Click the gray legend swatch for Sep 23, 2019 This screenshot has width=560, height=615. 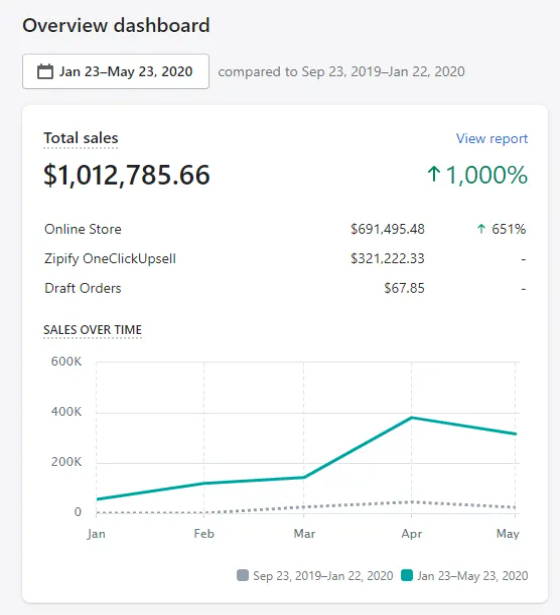point(243,575)
